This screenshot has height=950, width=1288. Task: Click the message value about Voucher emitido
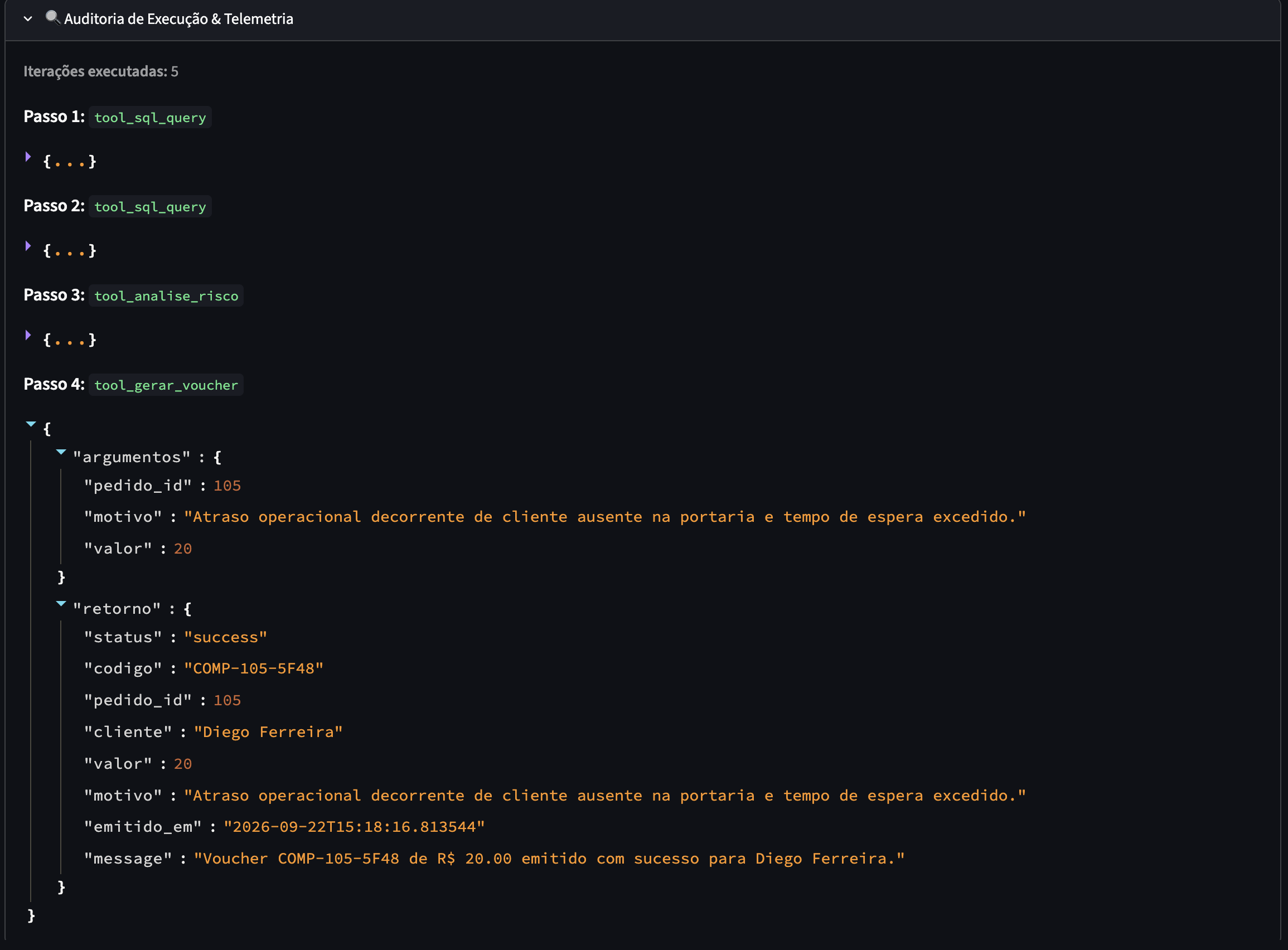pos(549,859)
